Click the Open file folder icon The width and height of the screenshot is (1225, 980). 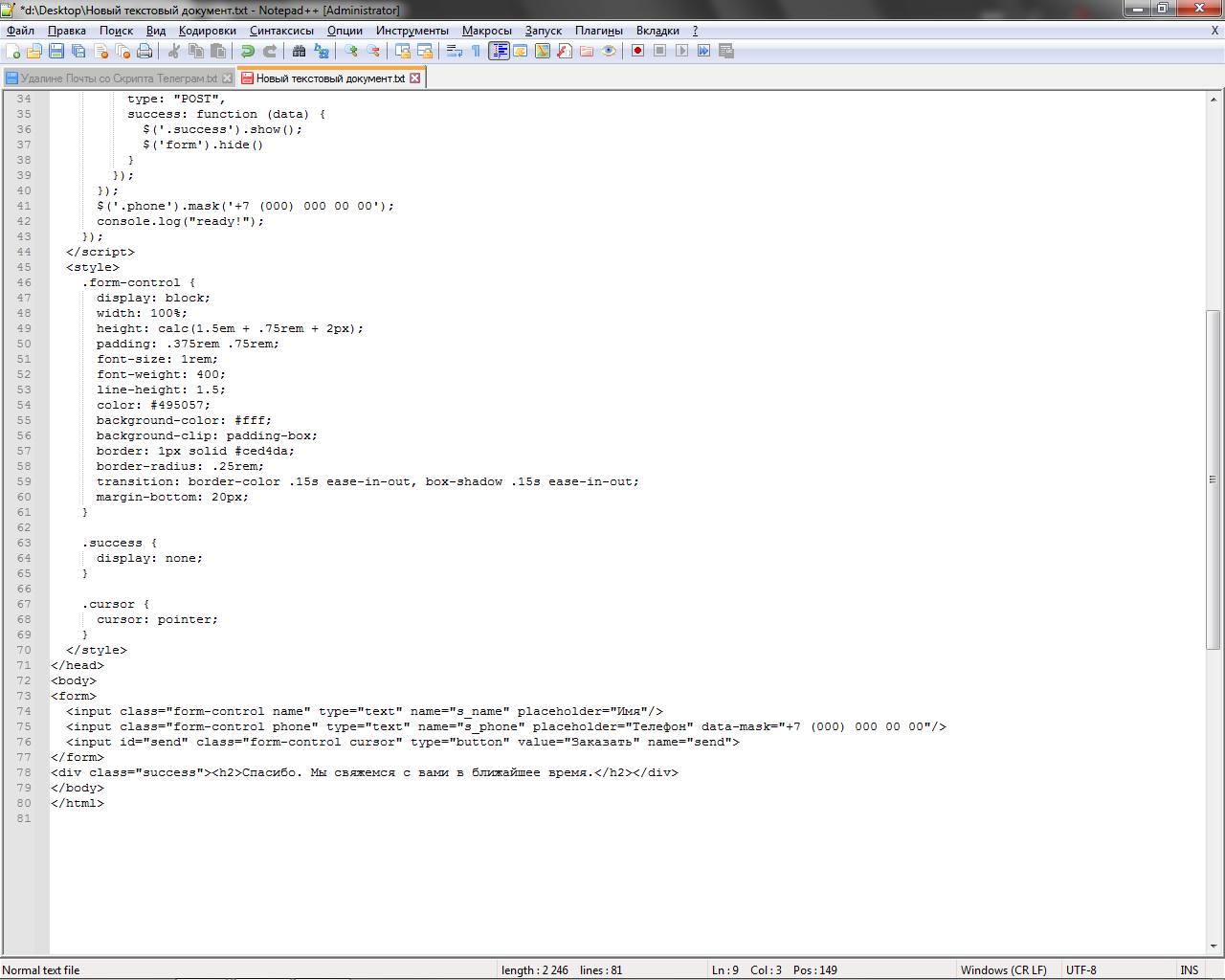point(34,51)
